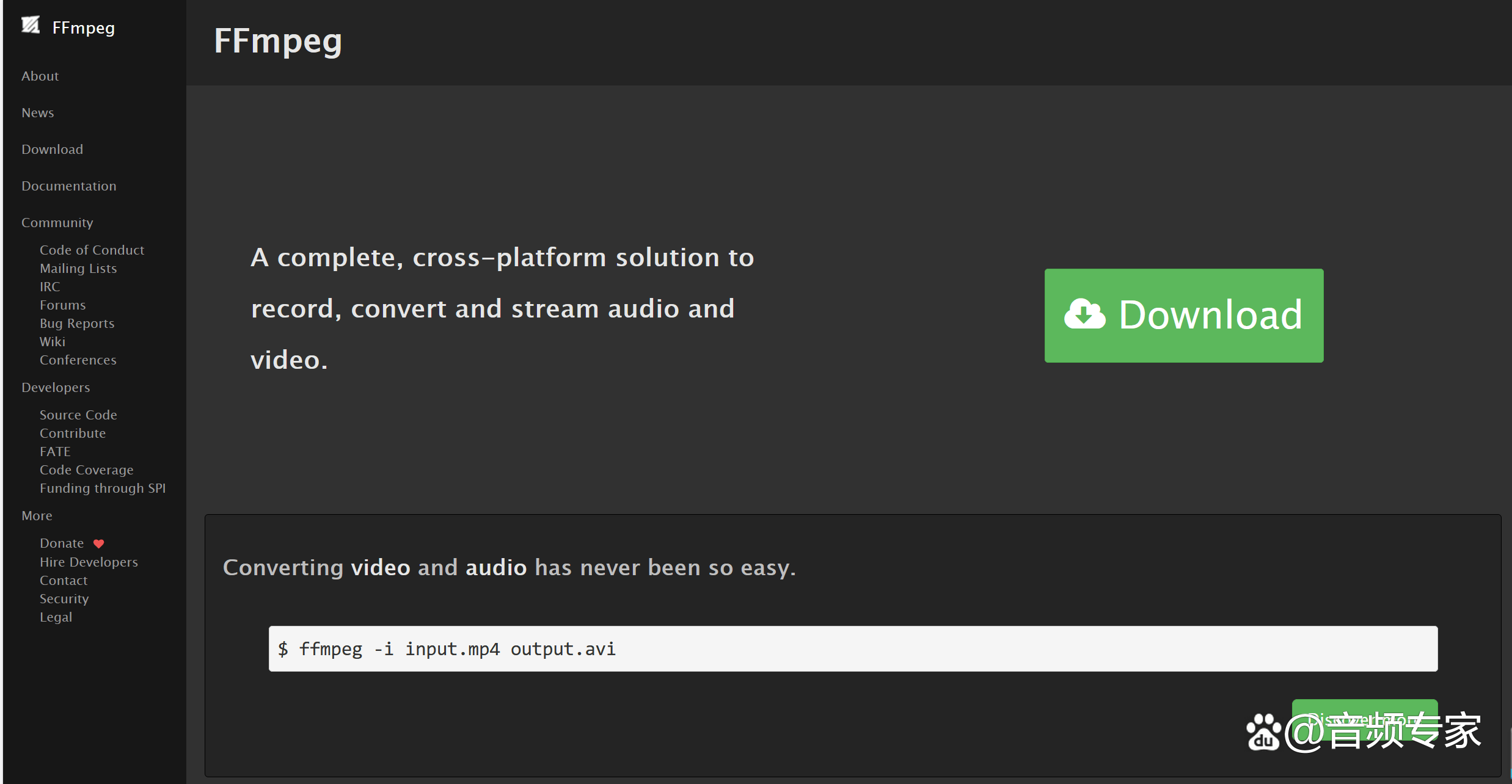This screenshot has height=784, width=1512.
Task: Open the Source Code link under Developers
Action: click(x=78, y=415)
